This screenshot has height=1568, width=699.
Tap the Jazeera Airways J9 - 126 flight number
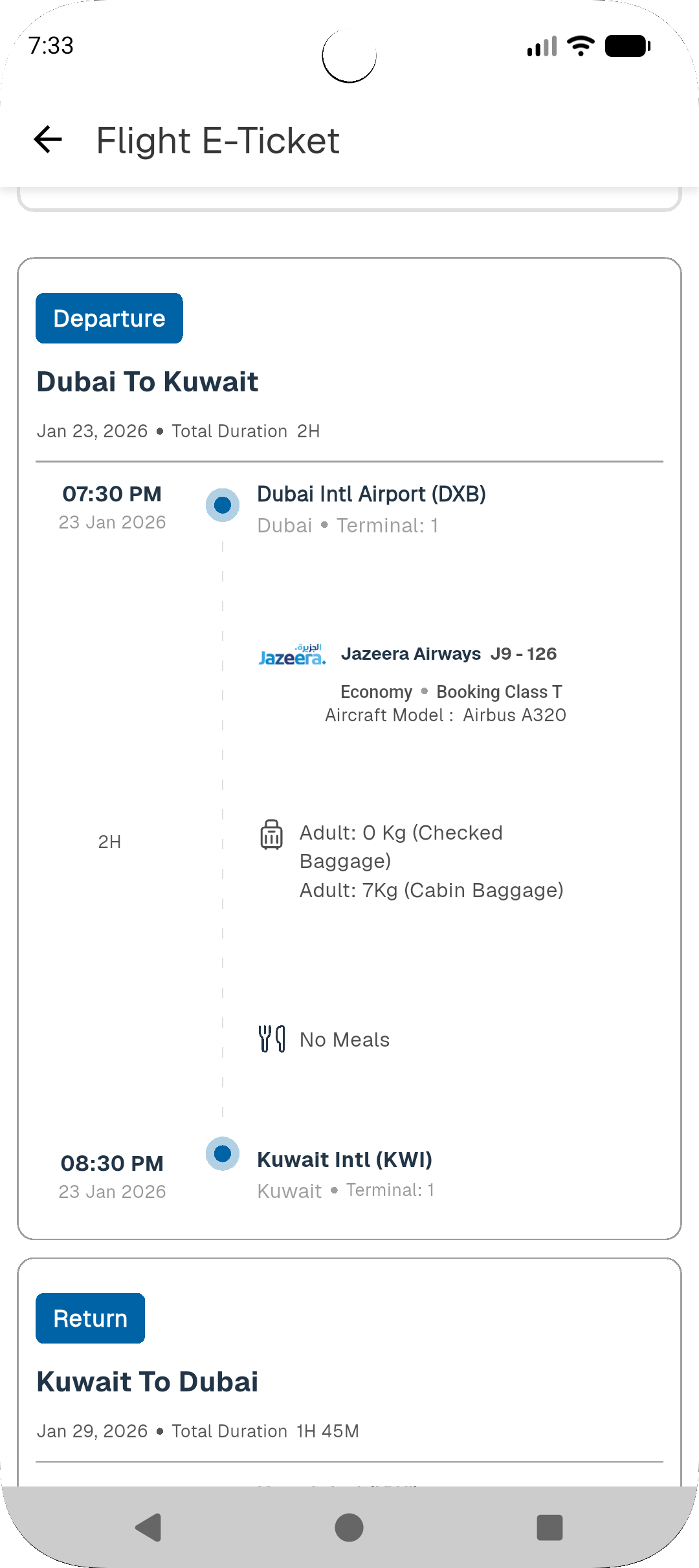pyautogui.click(x=449, y=654)
